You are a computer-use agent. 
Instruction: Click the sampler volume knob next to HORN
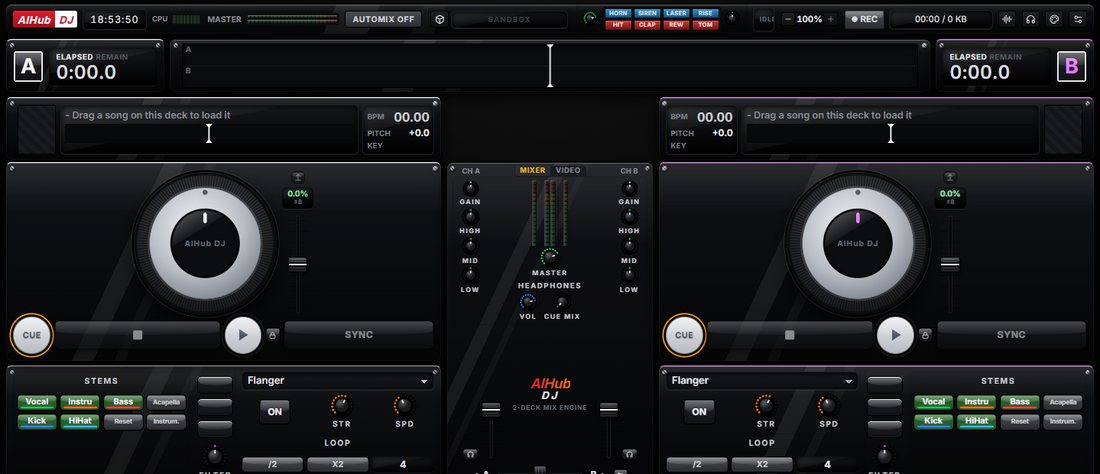[590, 18]
